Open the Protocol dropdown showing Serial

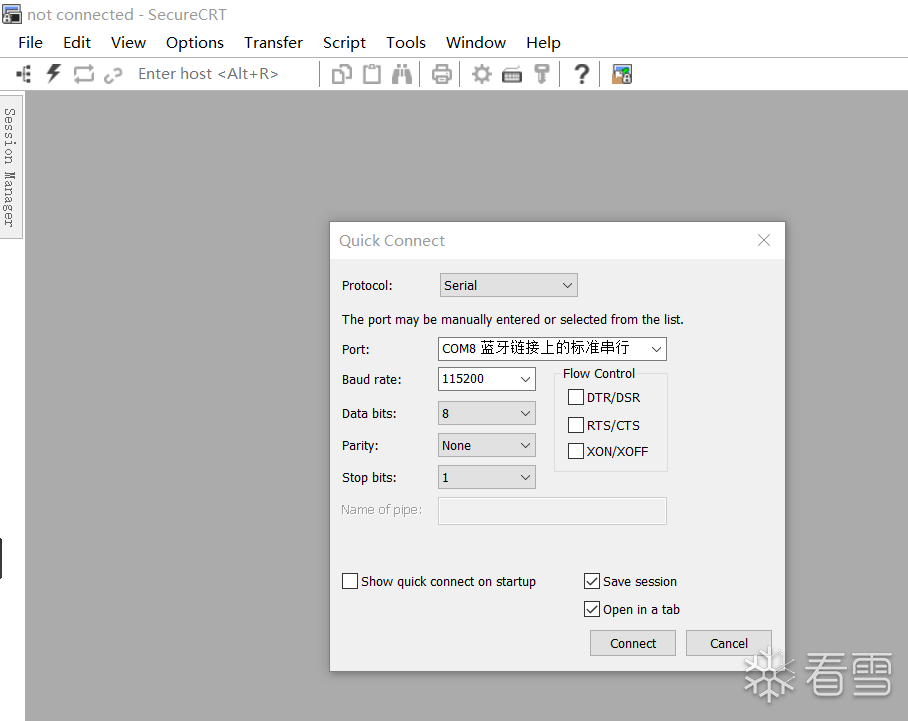click(508, 285)
